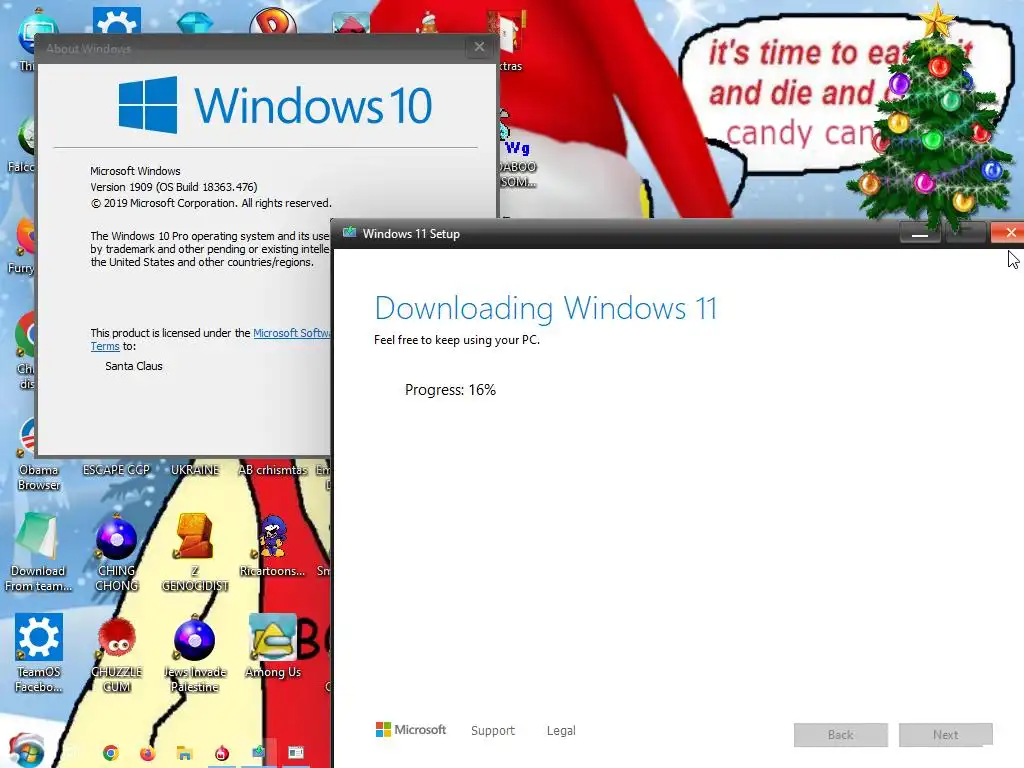Image resolution: width=1024 pixels, height=768 pixels.
Task: Click the red ornament app on taskbar
Action: pos(222,753)
